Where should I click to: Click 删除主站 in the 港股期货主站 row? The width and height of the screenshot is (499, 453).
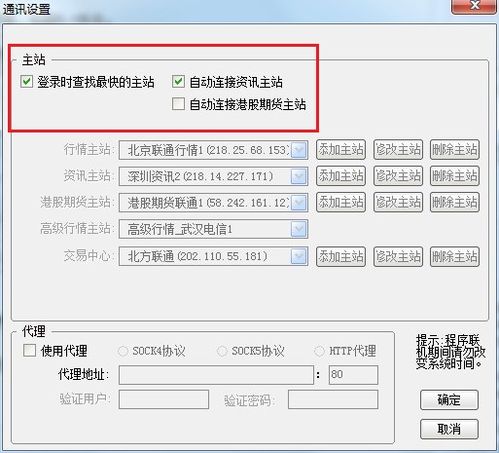pos(455,202)
